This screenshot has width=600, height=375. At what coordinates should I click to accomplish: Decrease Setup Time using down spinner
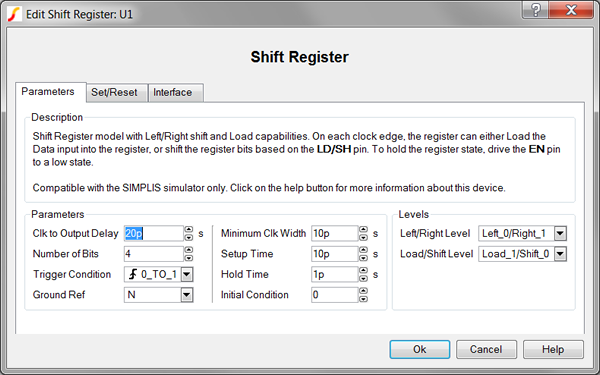[x=364, y=258]
